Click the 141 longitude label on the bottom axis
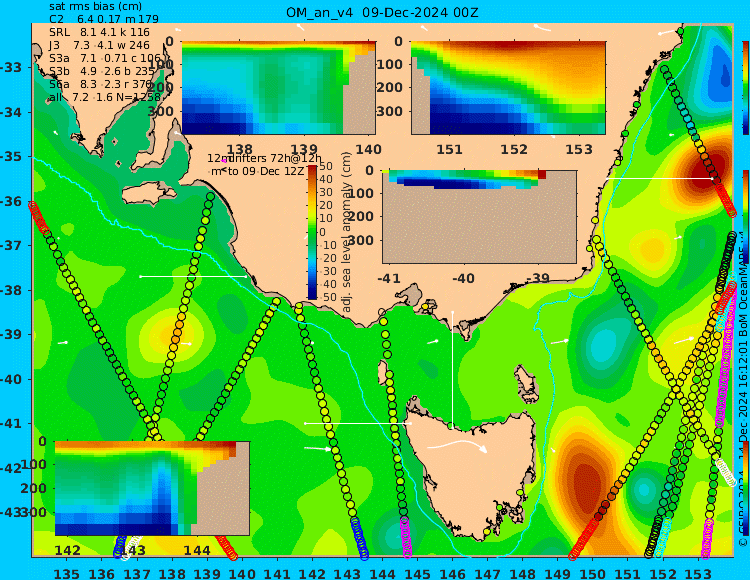This screenshot has height=580, width=750. tap(277, 574)
